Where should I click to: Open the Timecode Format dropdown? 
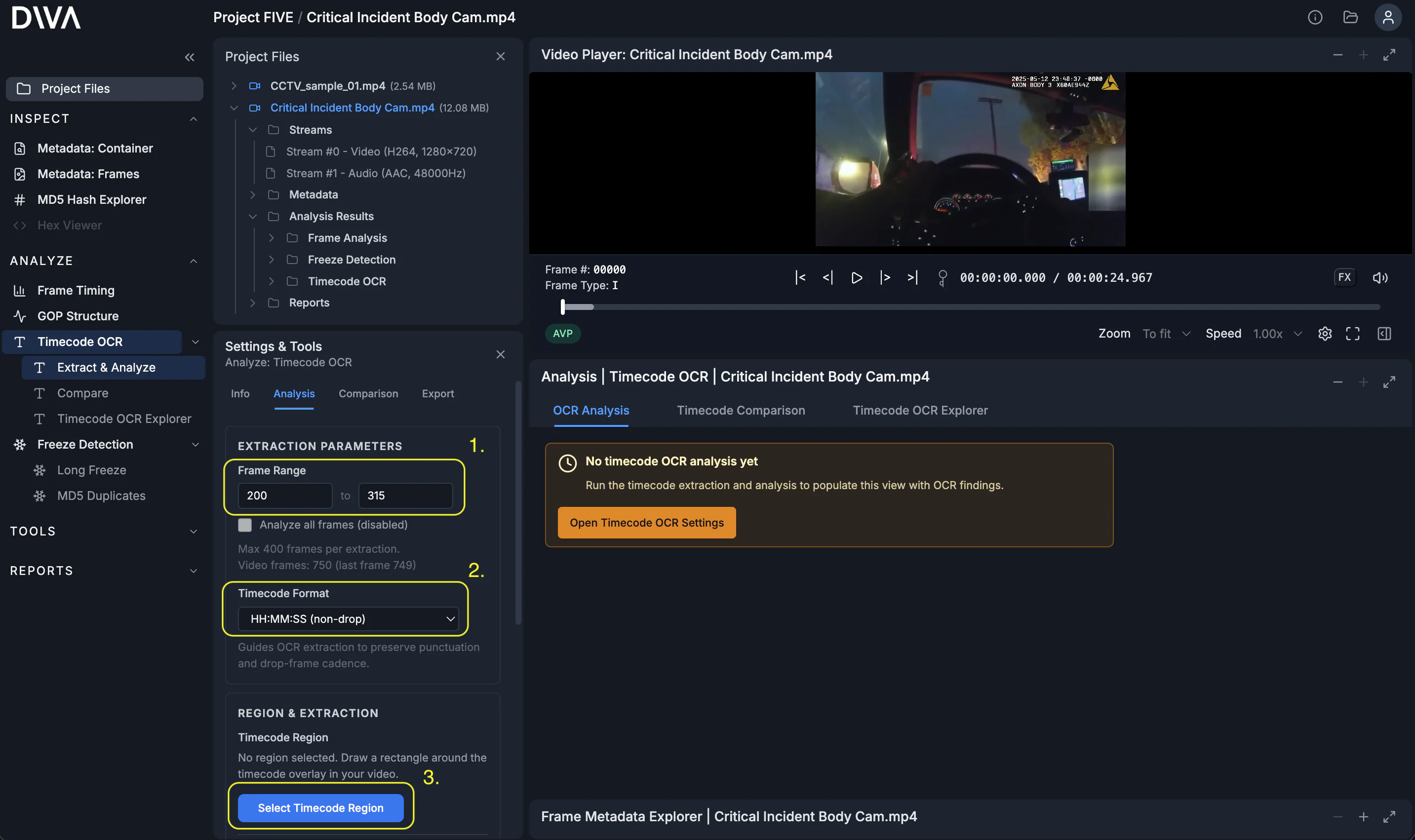pos(349,619)
